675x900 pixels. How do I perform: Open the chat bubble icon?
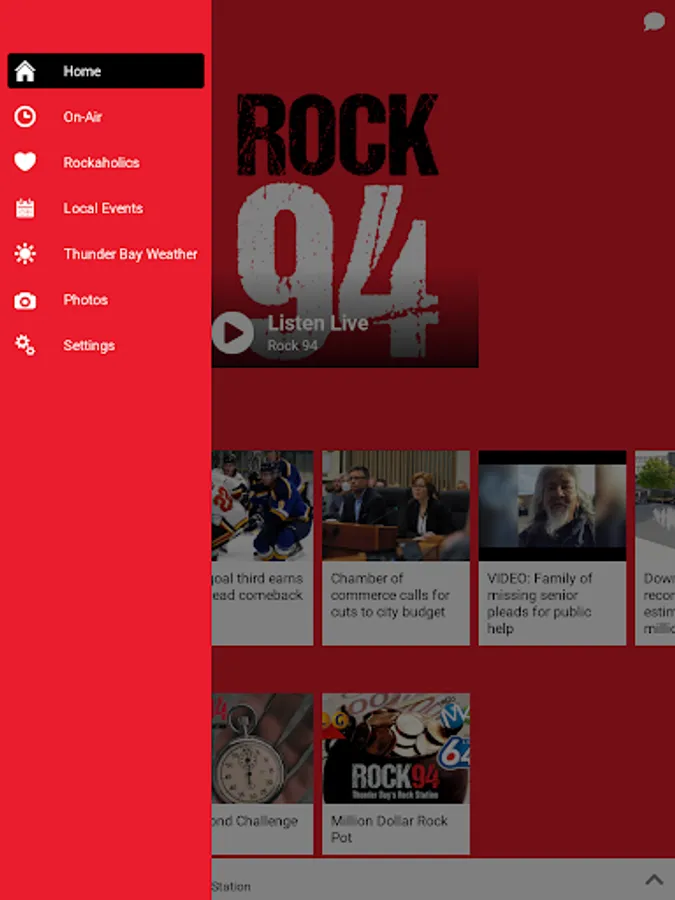(654, 22)
